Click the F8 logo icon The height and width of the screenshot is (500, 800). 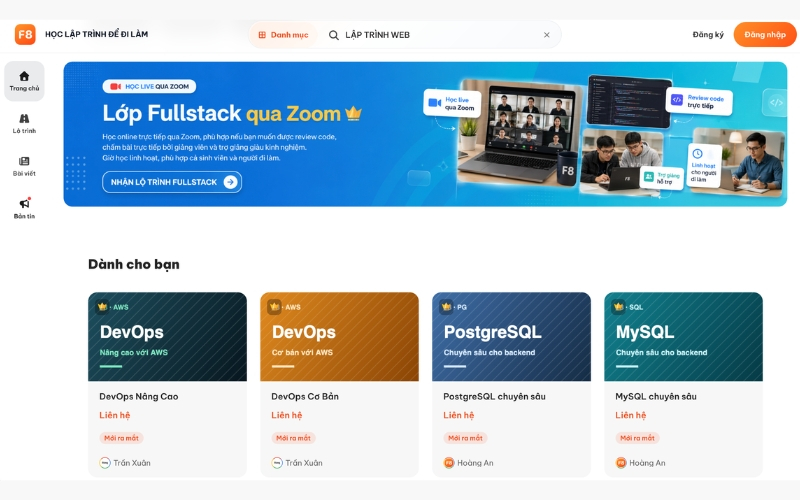click(25, 35)
